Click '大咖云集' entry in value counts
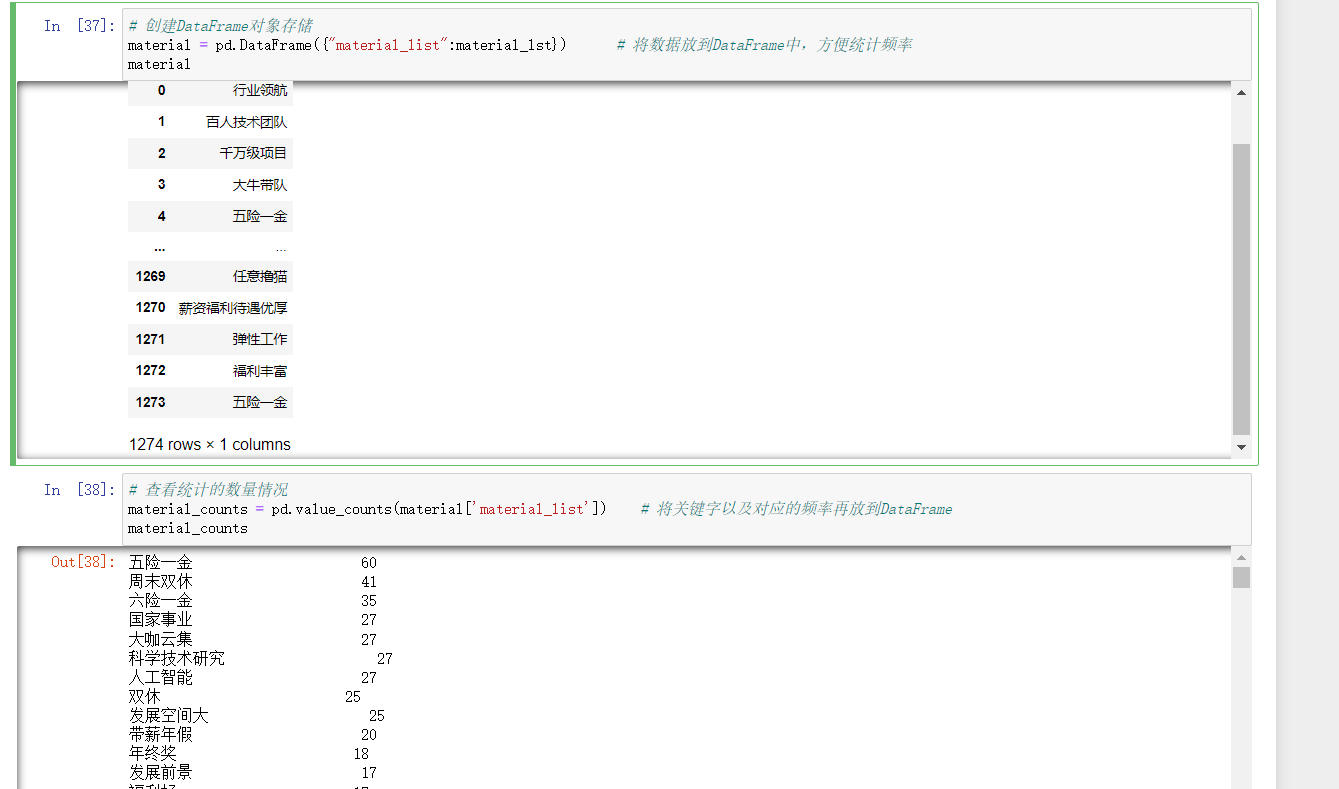The height and width of the screenshot is (789, 1339). 161,639
